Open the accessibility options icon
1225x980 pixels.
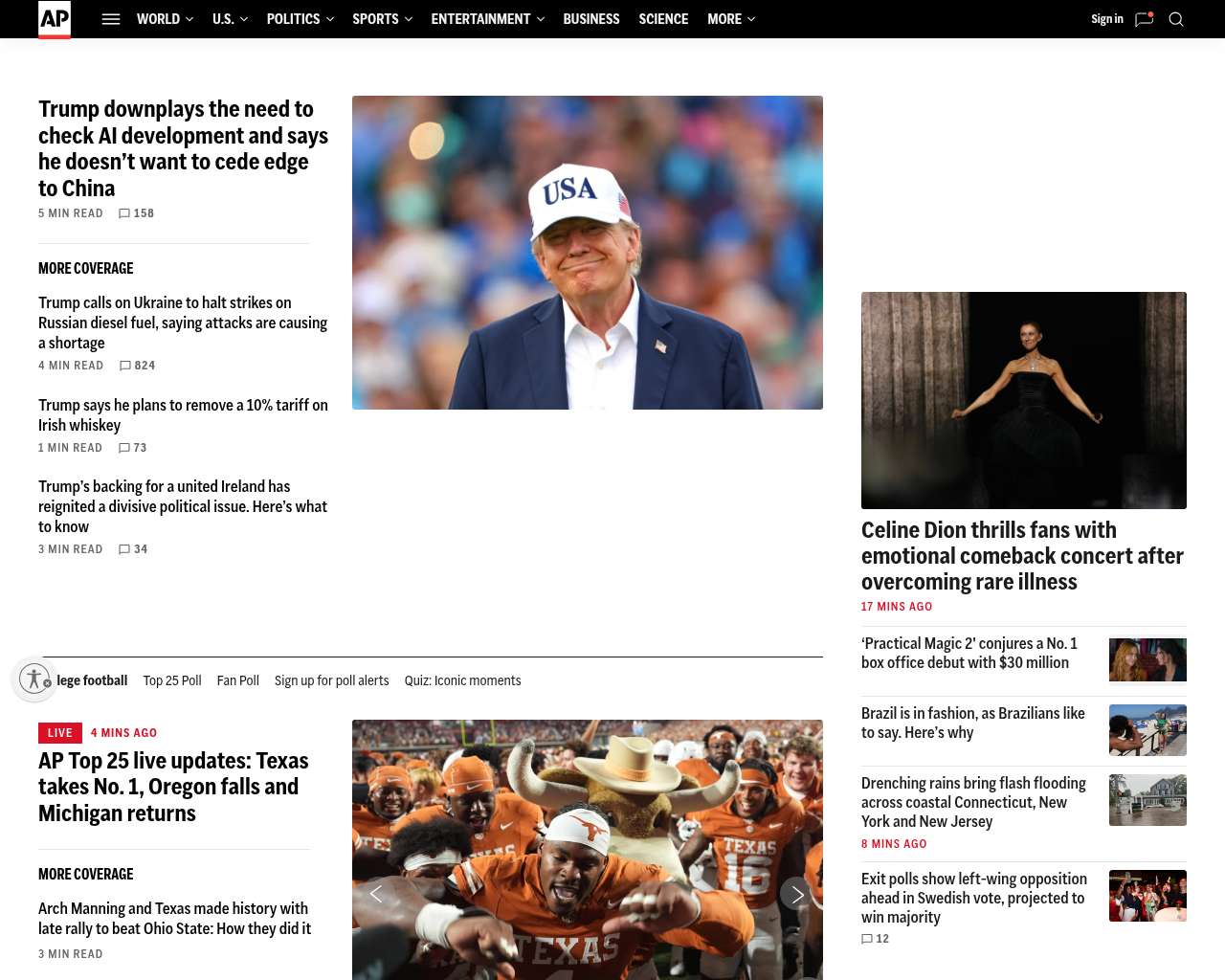click(x=35, y=679)
